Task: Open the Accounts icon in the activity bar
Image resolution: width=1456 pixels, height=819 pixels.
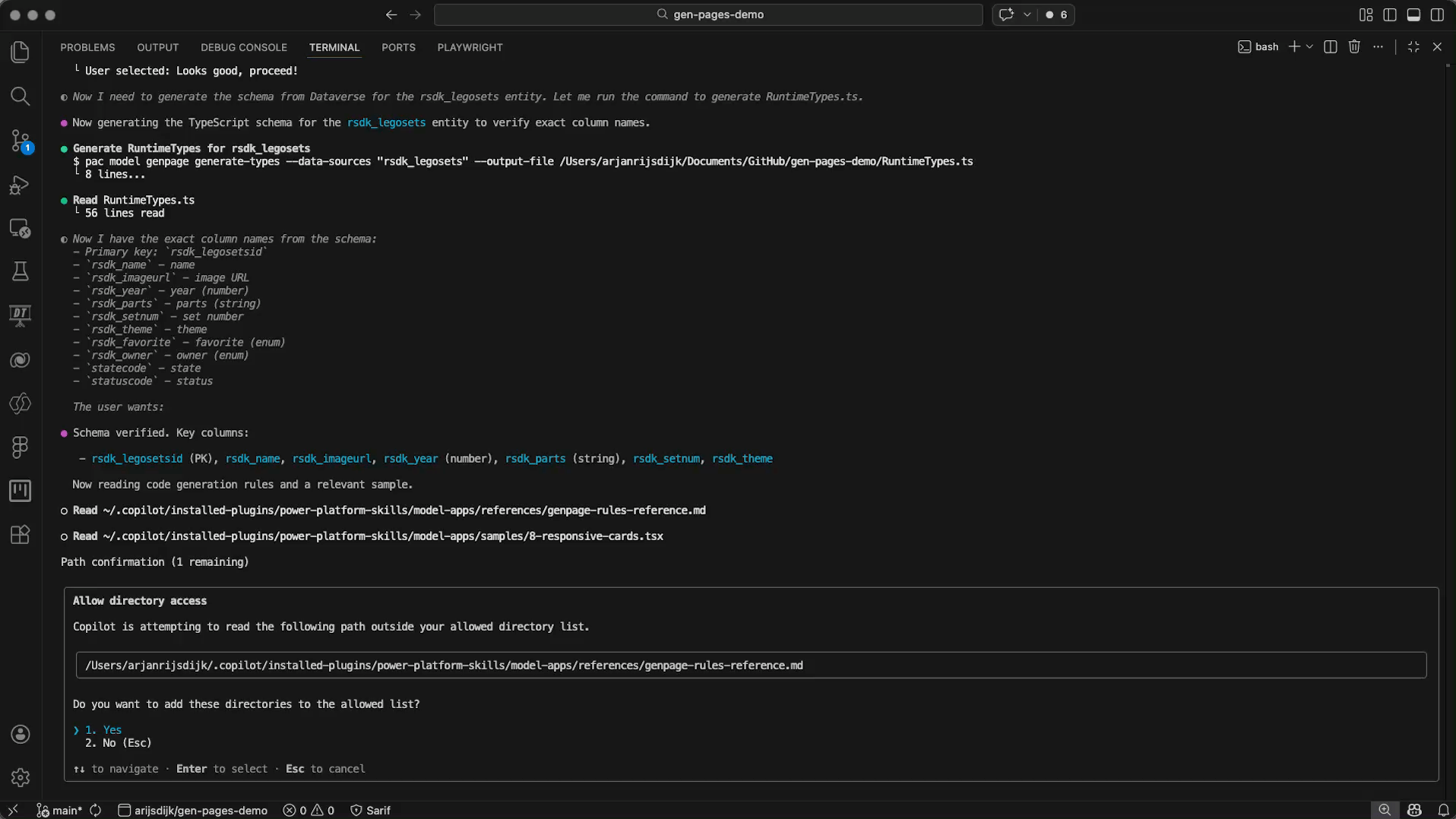Action: tap(20, 734)
